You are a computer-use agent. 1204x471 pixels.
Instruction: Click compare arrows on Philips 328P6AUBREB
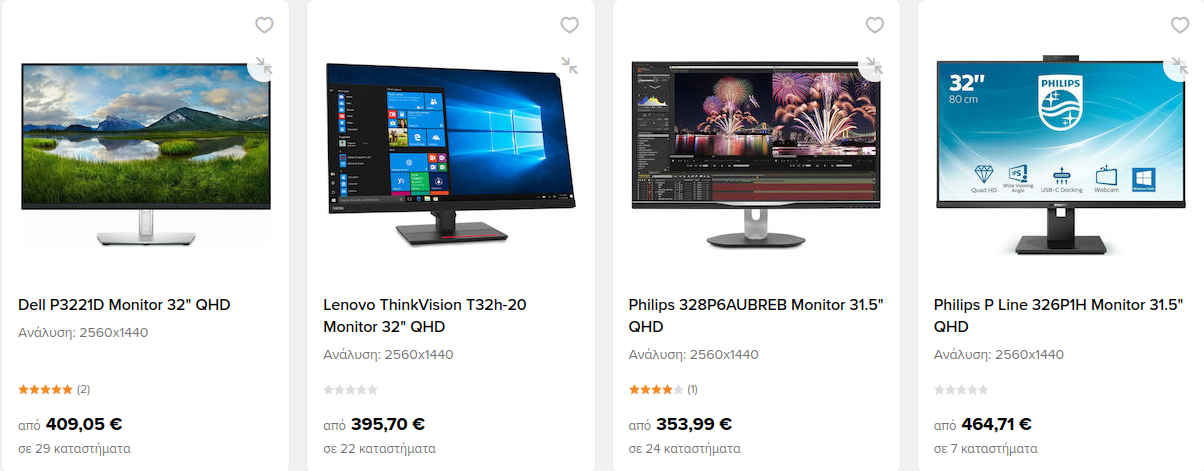tap(875, 65)
